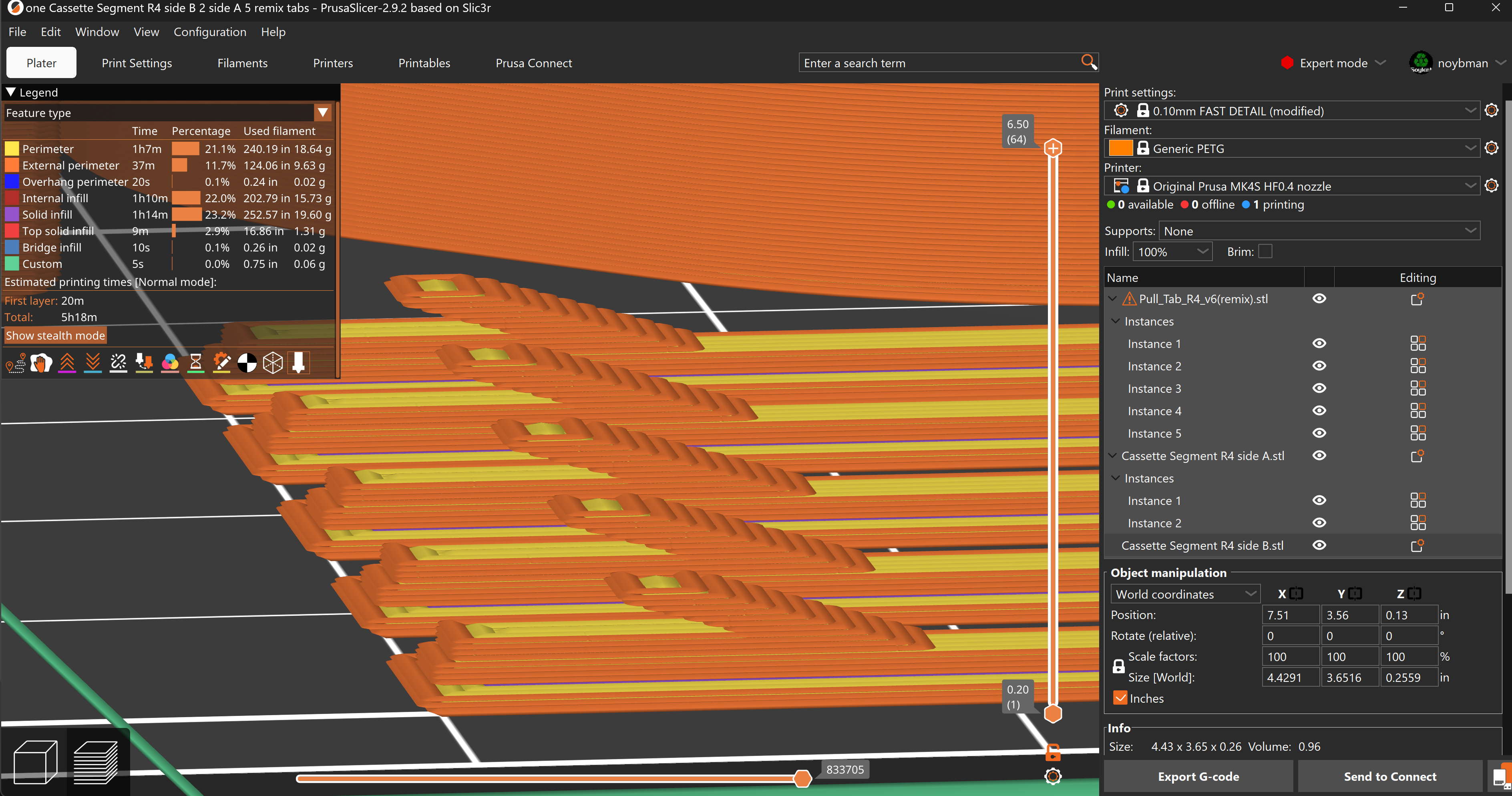Toggle pause prints hourglass icon in legend
Viewport: 1512px width, 796px height.
(x=196, y=364)
